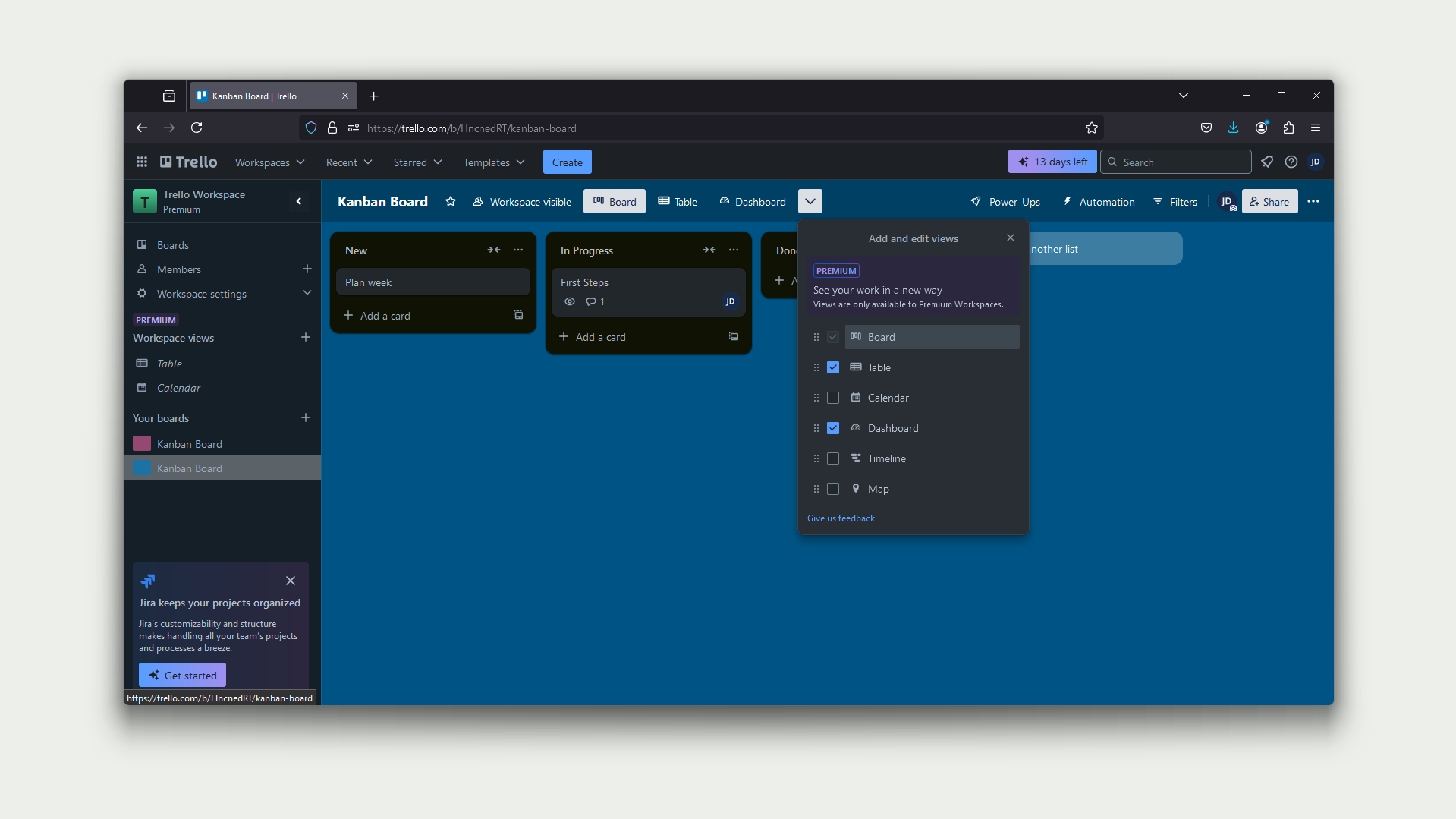
Task: Open the Firefox extensions menu
Action: coord(1288,128)
